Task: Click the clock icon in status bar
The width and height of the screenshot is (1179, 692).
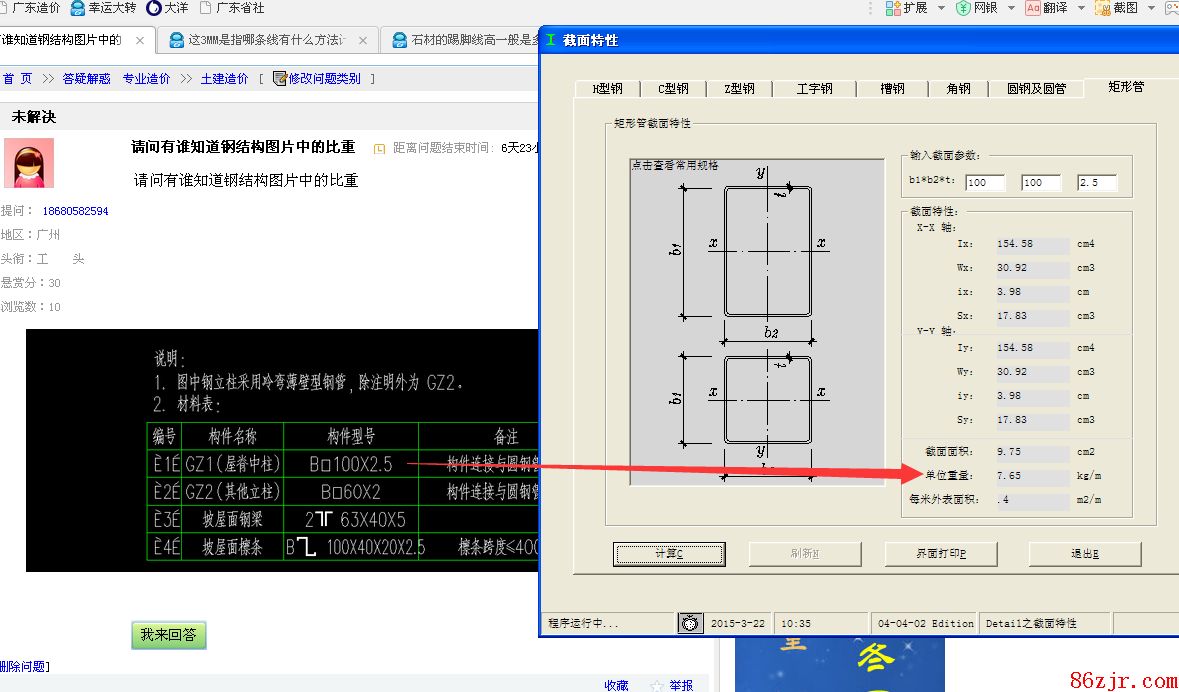Action: [x=690, y=623]
